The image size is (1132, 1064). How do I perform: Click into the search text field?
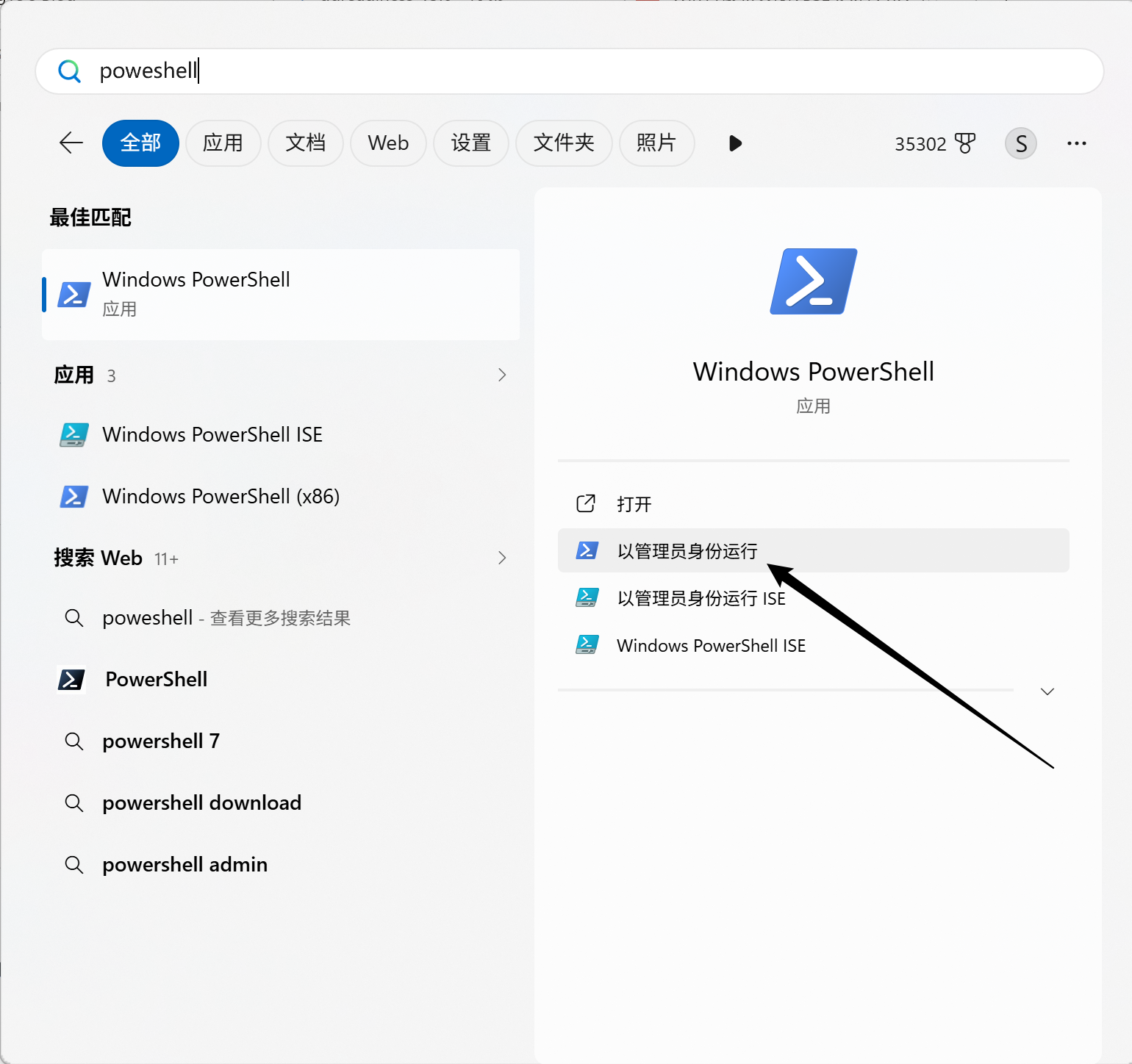(x=570, y=71)
